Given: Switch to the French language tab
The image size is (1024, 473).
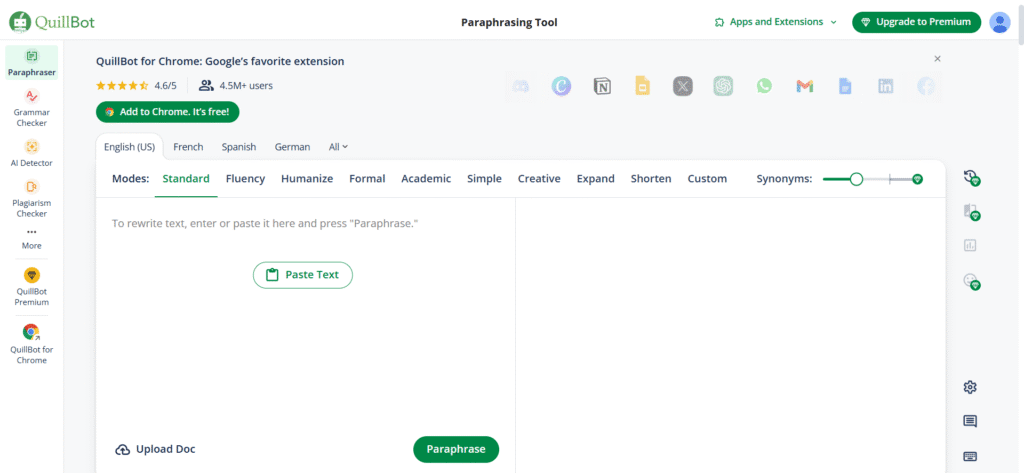Looking at the screenshot, I should tap(188, 147).
